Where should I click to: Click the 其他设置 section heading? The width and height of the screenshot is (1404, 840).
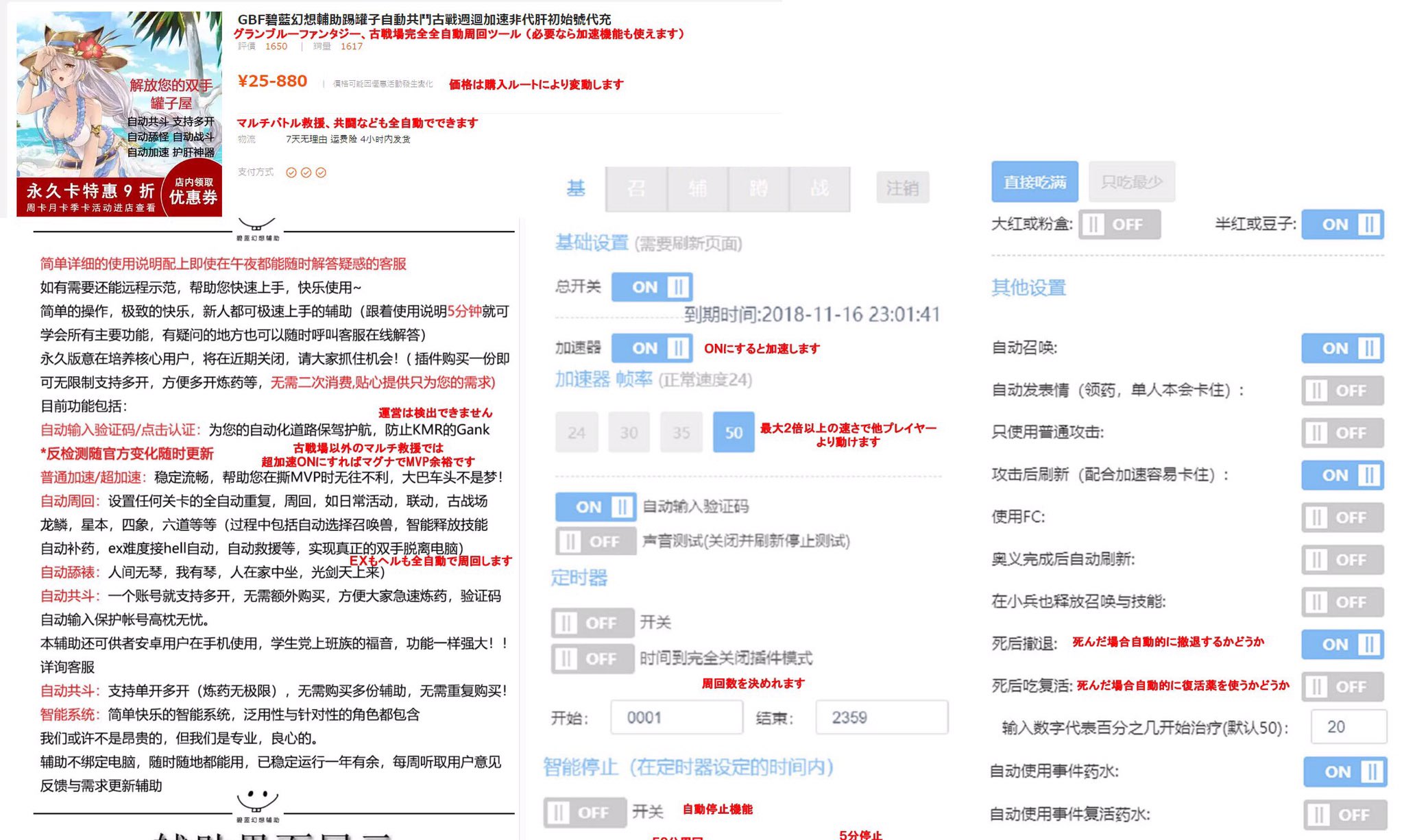point(1028,287)
